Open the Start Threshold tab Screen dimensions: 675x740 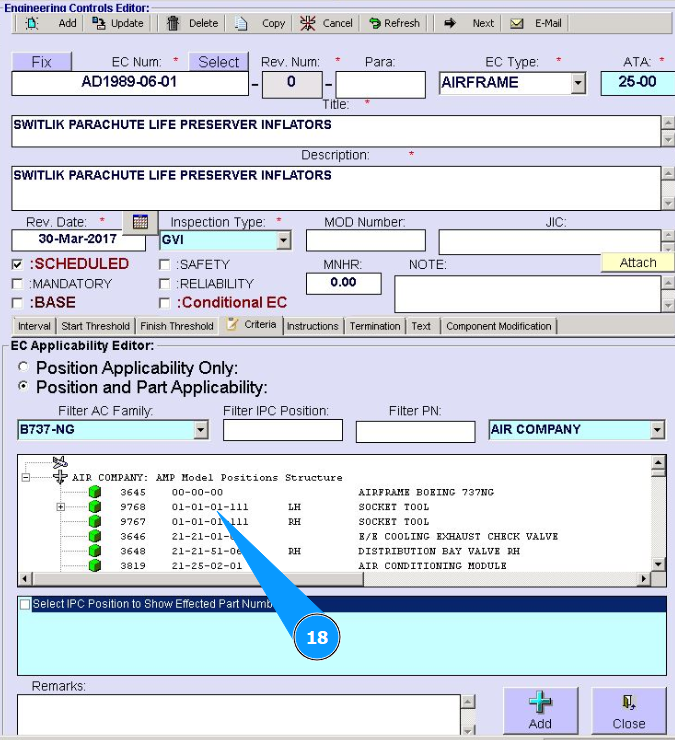click(95, 326)
